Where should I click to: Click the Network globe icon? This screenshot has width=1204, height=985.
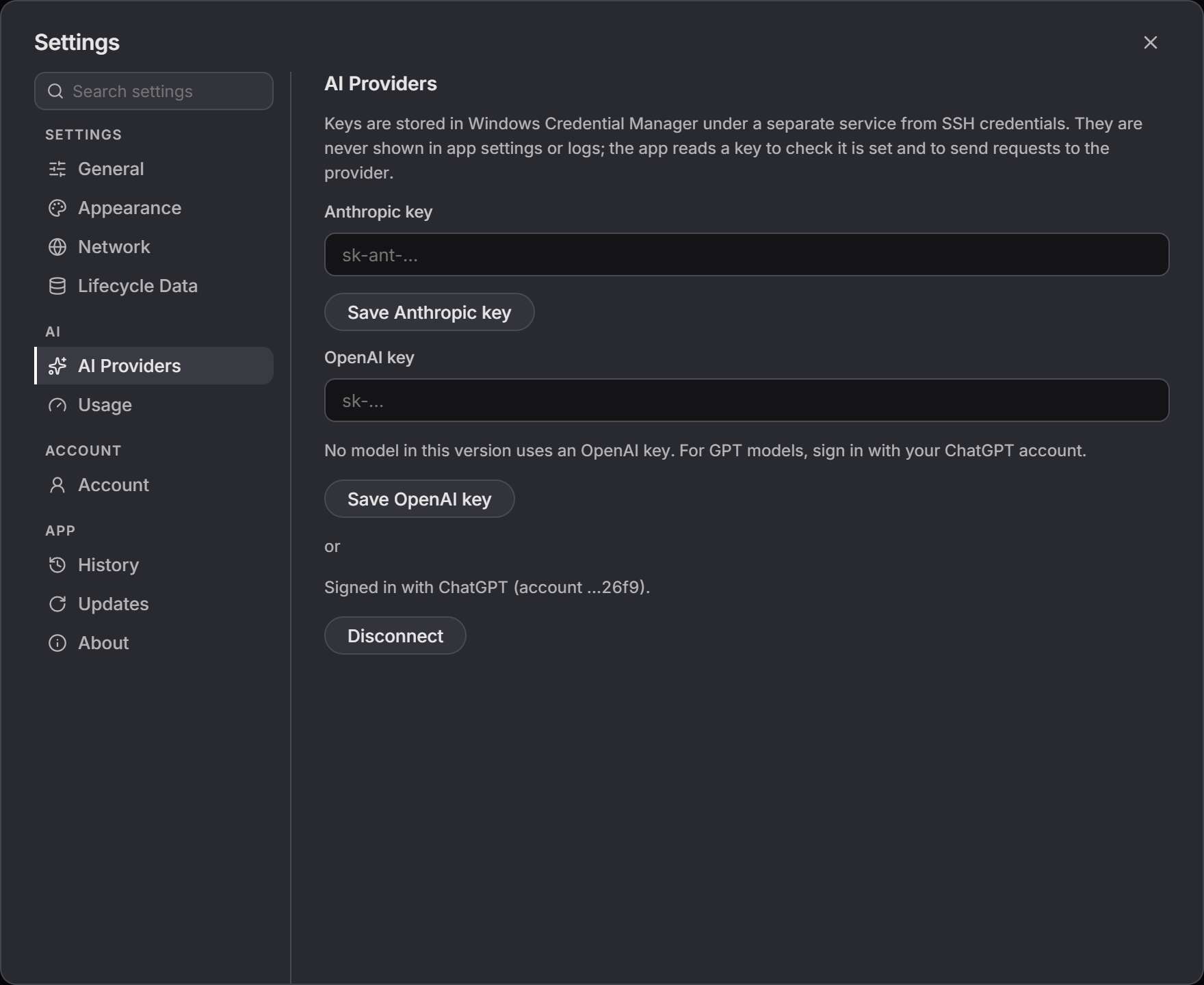click(57, 247)
